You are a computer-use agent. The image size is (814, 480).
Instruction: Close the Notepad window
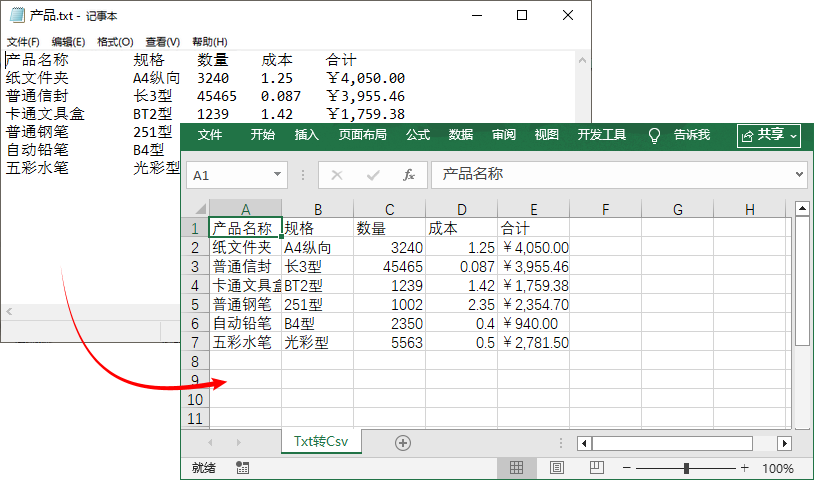(568, 15)
